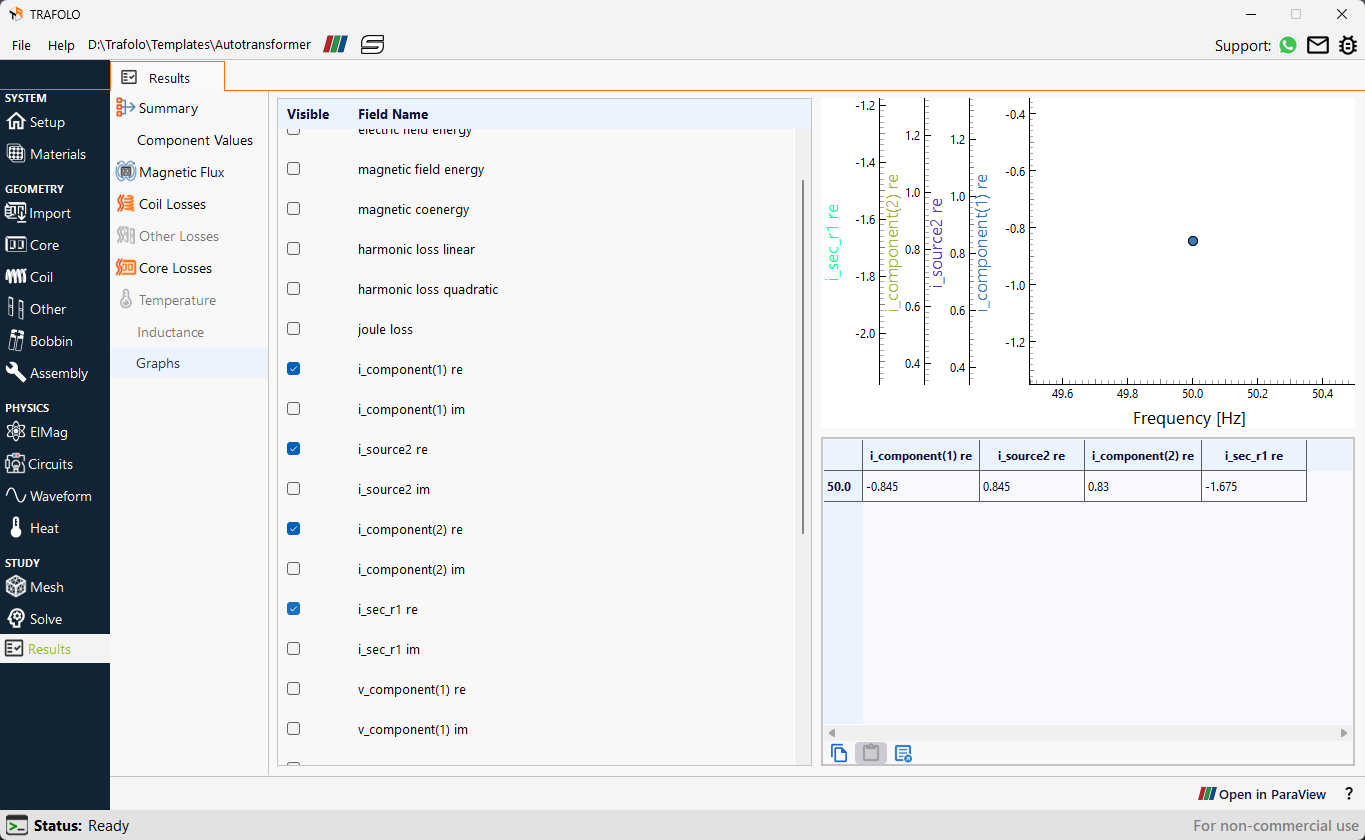The width and height of the screenshot is (1365, 840).
Task: Go to the Solve study step
Action: (x=34, y=619)
